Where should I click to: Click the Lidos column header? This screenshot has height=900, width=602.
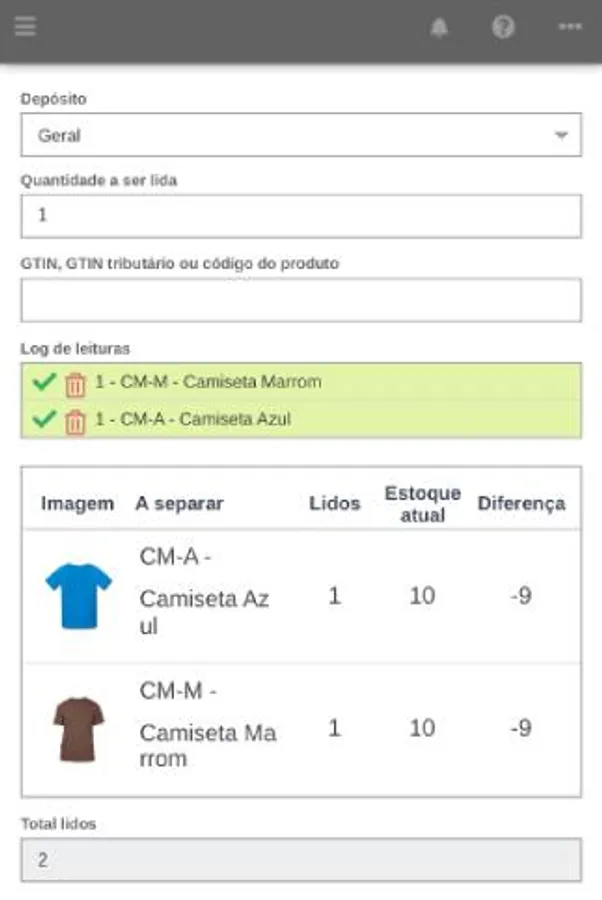[334, 503]
